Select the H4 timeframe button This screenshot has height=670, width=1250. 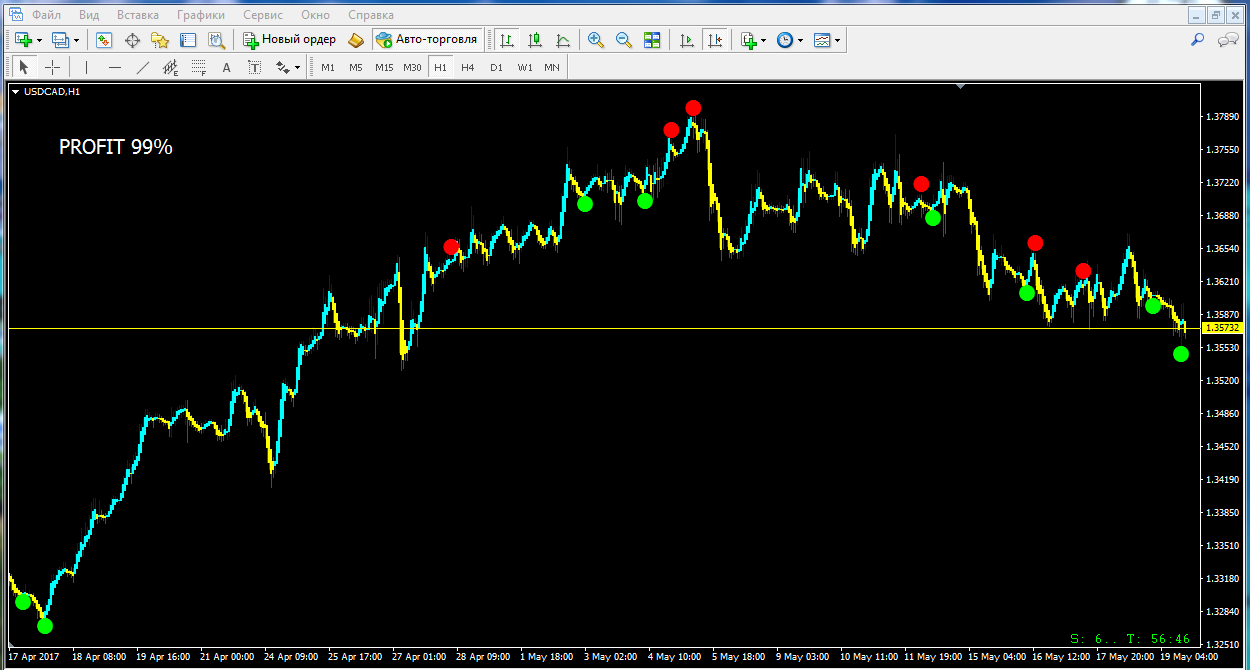(x=468, y=68)
